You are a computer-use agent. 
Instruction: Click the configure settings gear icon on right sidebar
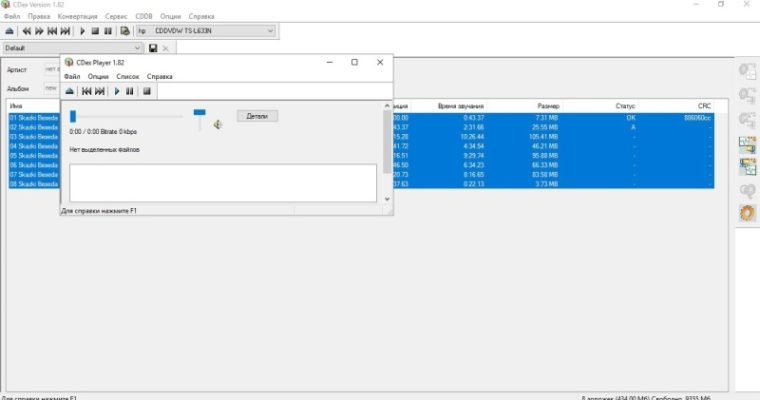pos(746,212)
